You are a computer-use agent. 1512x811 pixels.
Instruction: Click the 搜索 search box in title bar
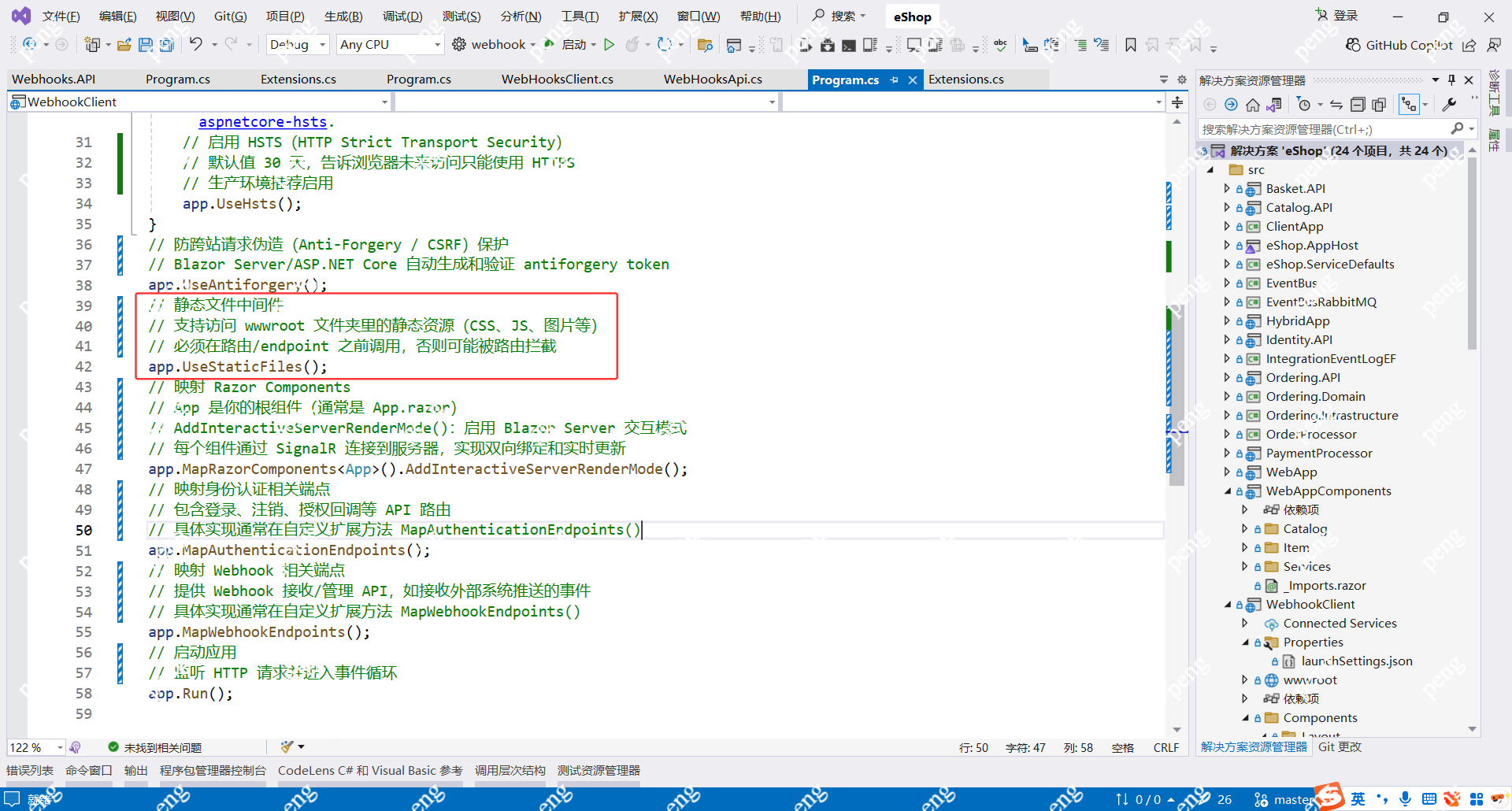[x=840, y=16]
